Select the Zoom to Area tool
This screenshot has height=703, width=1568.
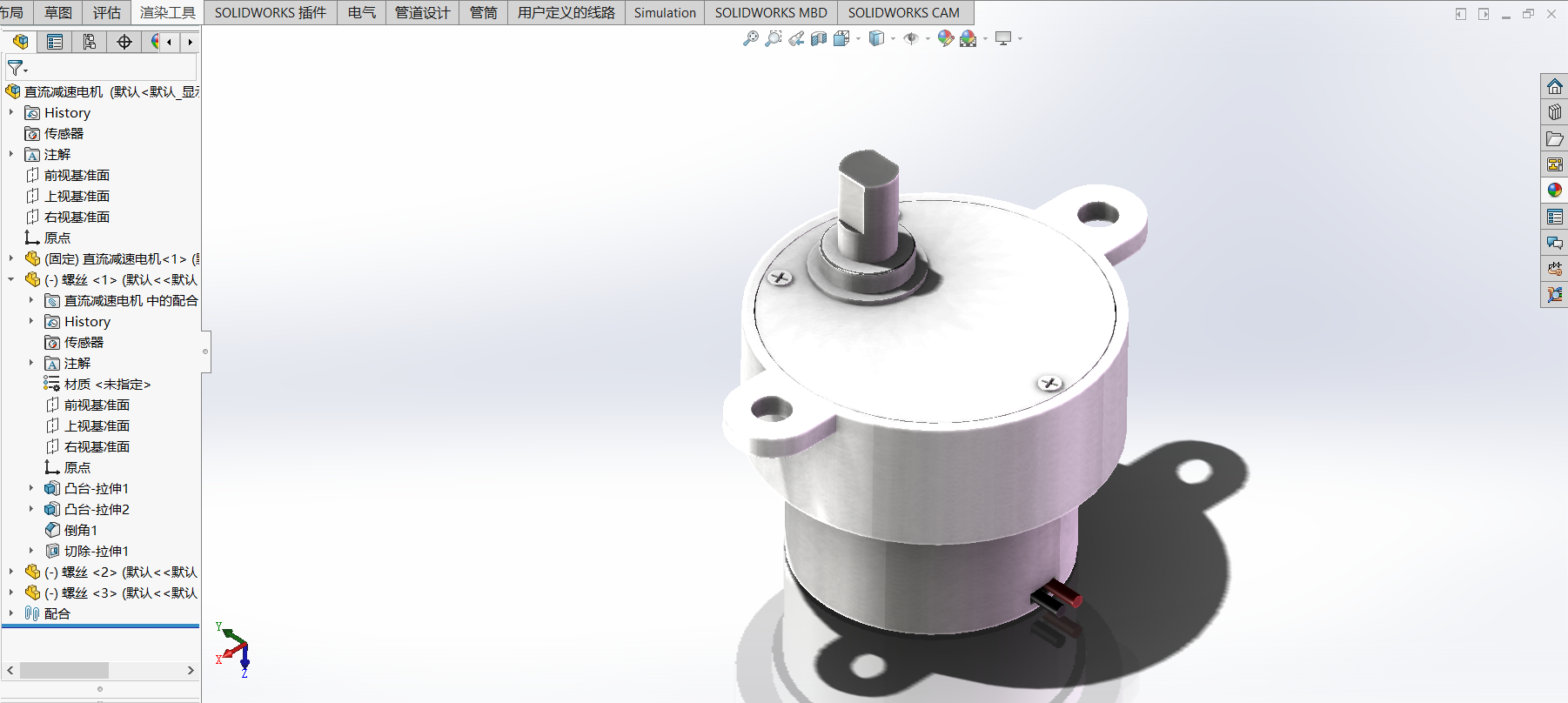click(x=773, y=38)
